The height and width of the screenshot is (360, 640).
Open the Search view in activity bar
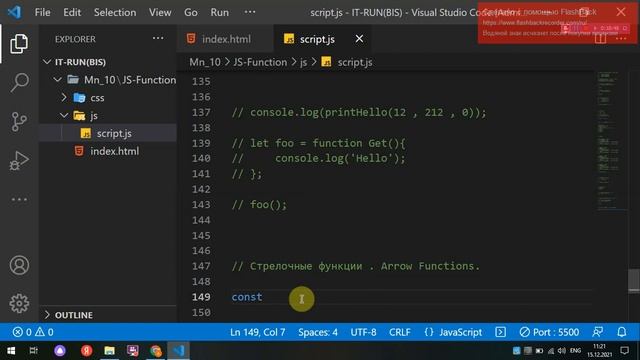(x=19, y=82)
